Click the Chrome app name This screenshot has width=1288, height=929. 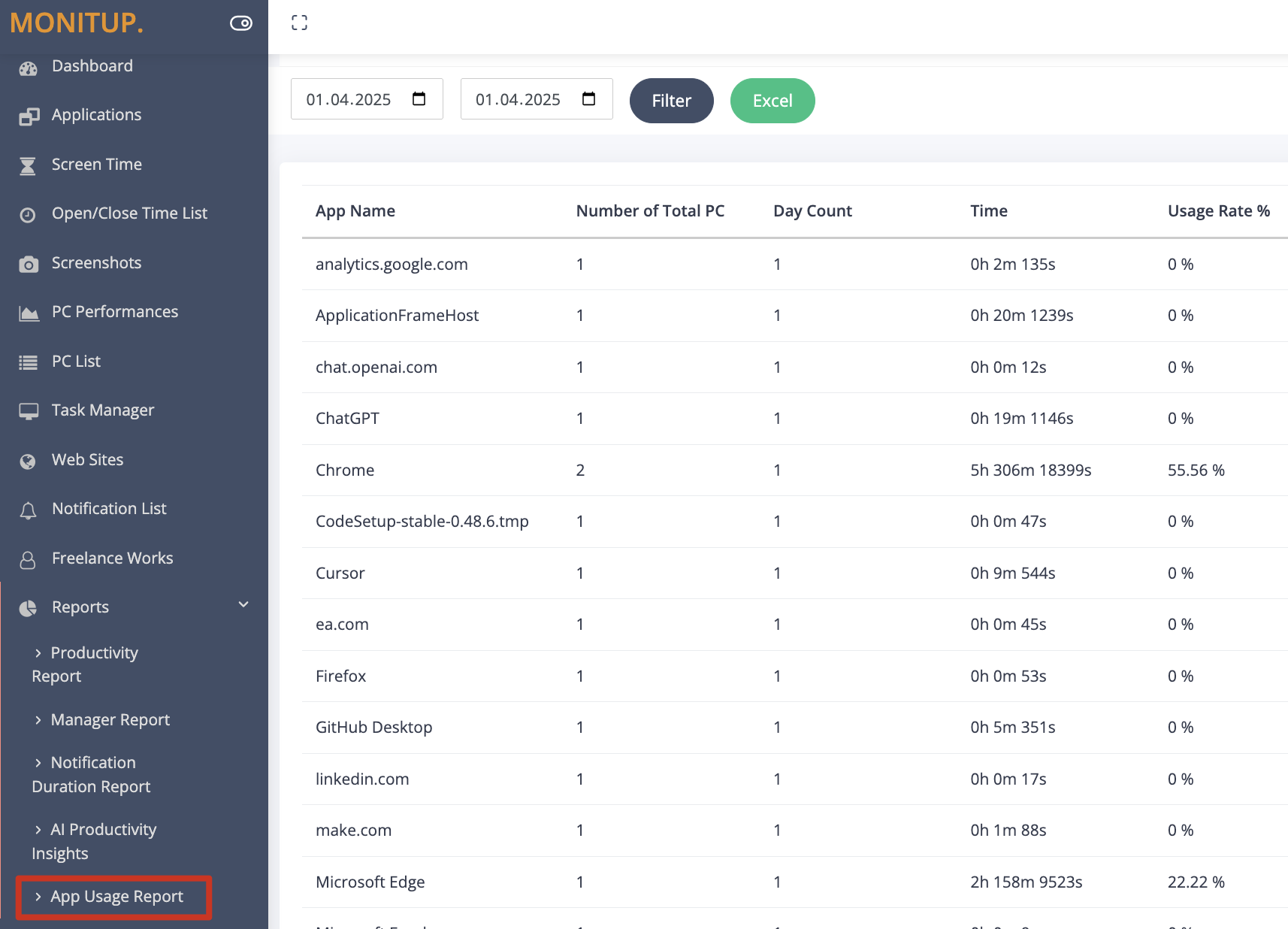(x=345, y=471)
